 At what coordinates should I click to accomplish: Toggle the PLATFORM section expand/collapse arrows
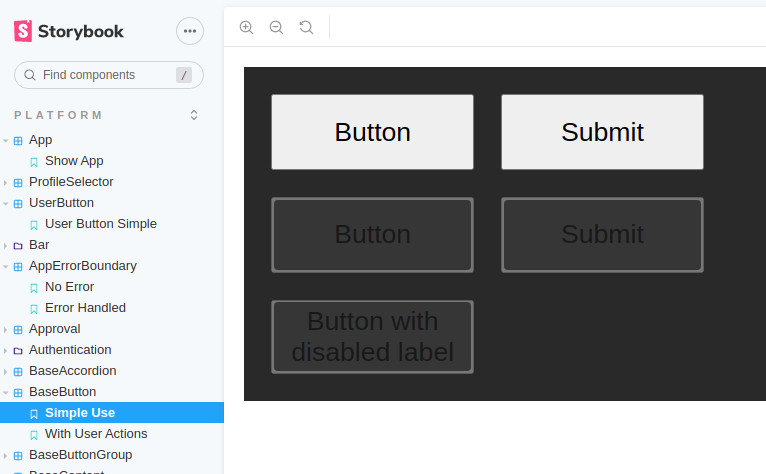click(194, 115)
